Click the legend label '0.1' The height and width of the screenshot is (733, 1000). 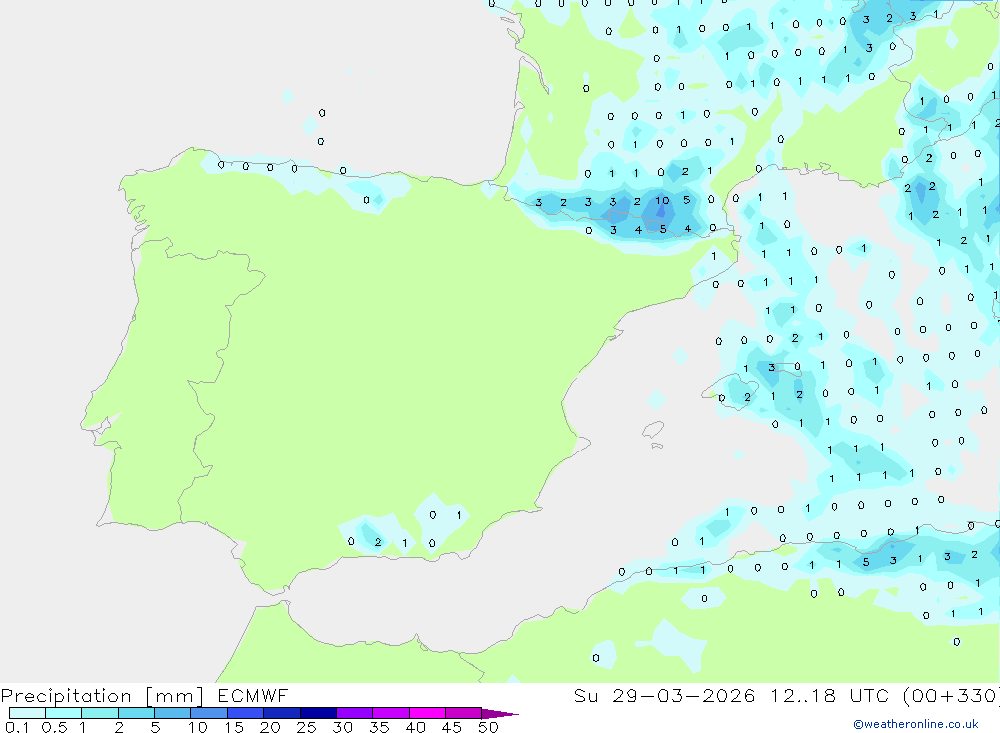coord(17,727)
